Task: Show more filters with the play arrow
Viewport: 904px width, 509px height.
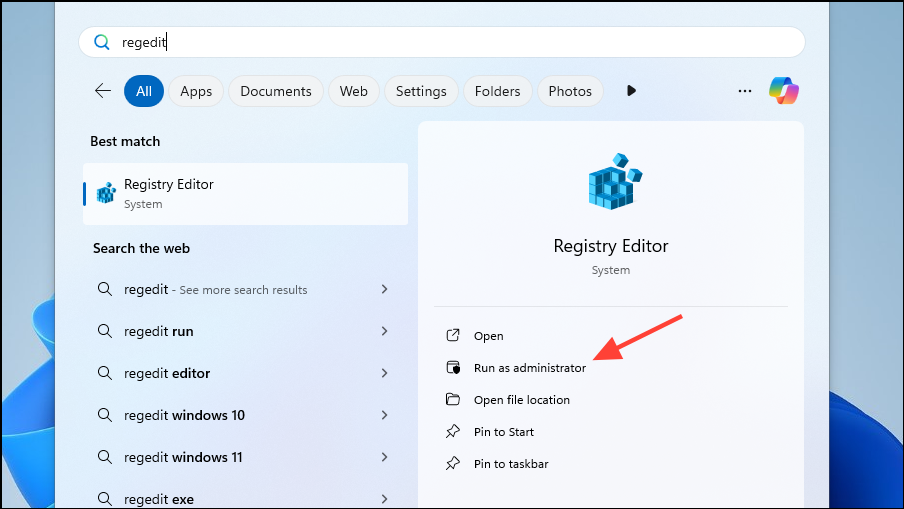Action: [x=631, y=91]
